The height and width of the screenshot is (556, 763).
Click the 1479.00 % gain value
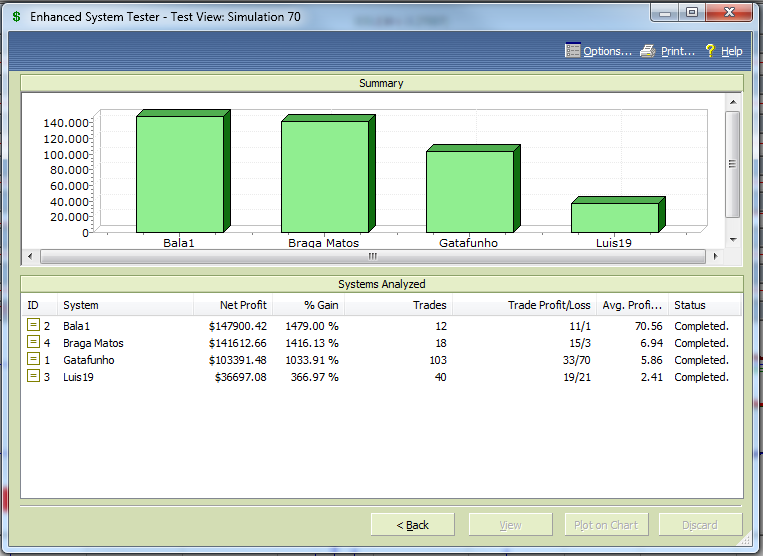click(312, 326)
